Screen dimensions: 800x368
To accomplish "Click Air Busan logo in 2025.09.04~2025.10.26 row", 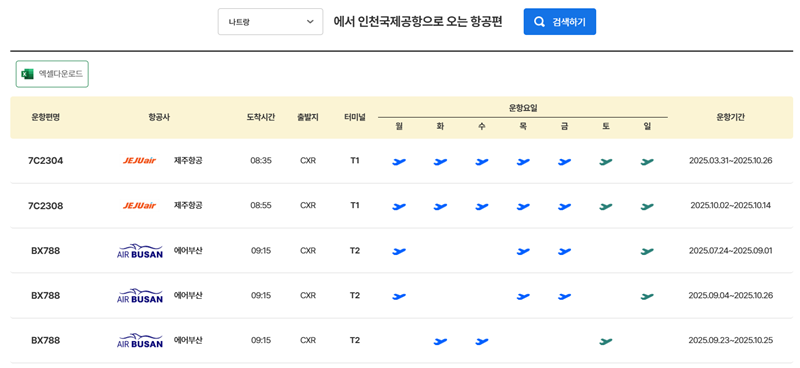I will (140, 296).
